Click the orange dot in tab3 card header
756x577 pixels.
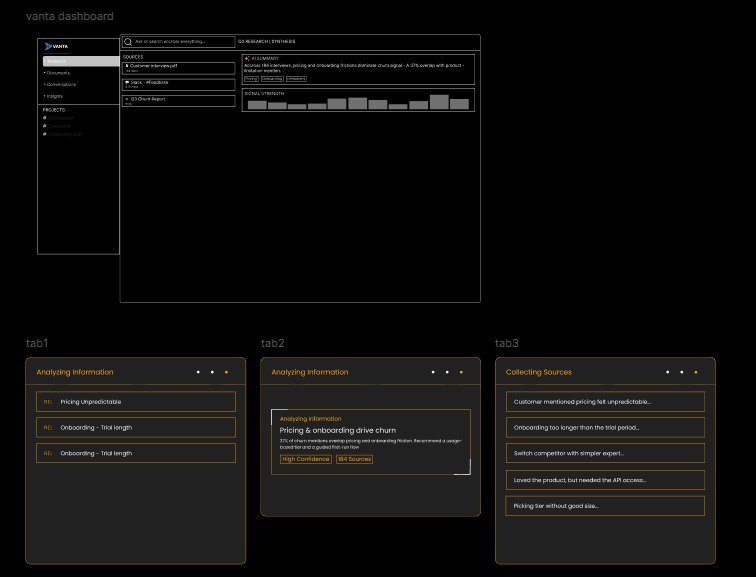click(696, 372)
